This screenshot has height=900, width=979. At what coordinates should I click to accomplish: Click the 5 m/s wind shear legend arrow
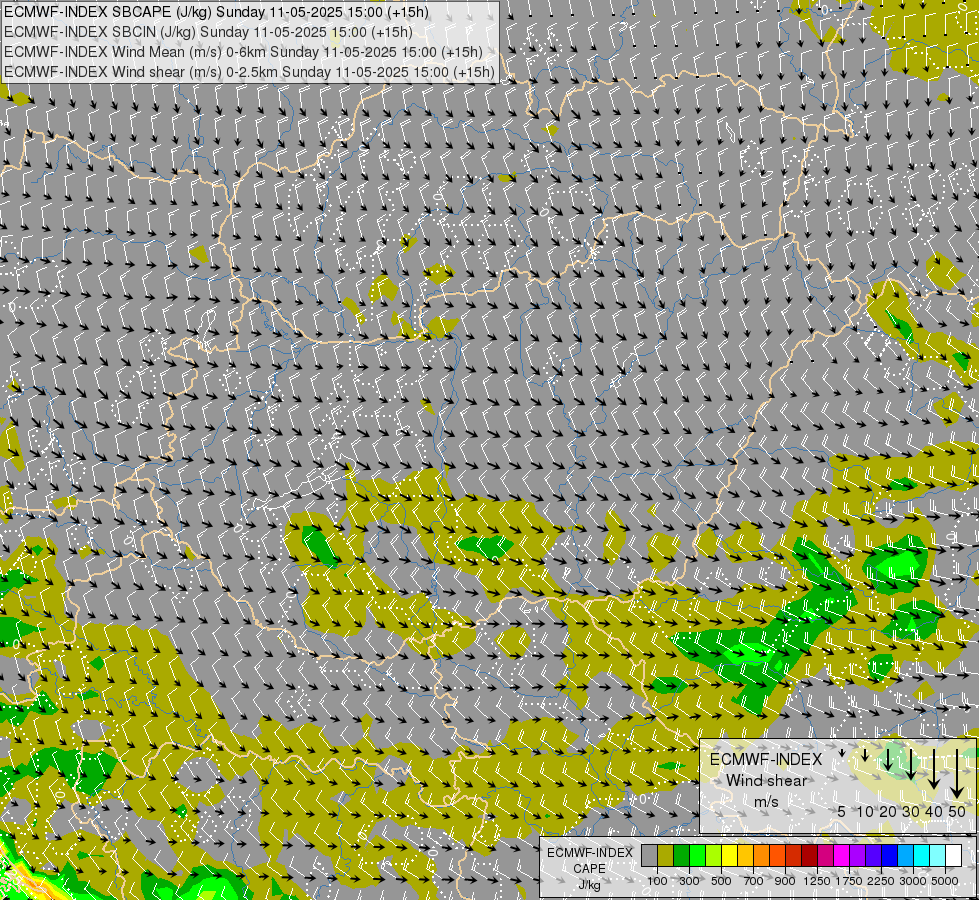(x=842, y=754)
